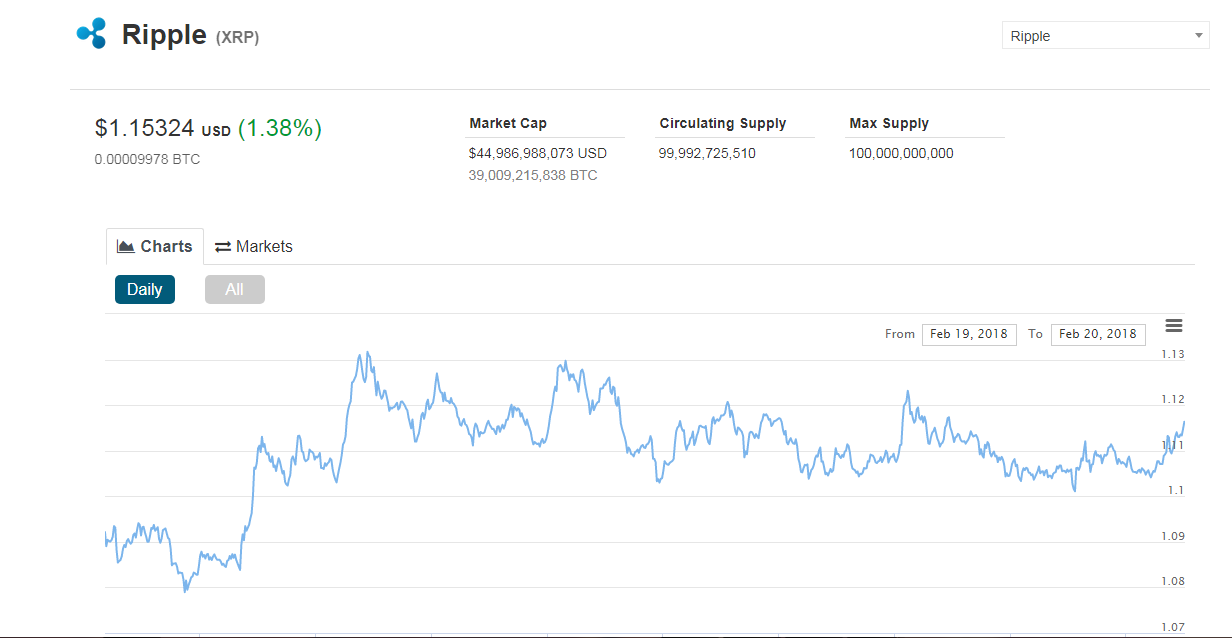Click the USD currency label beside price

[x=216, y=131]
